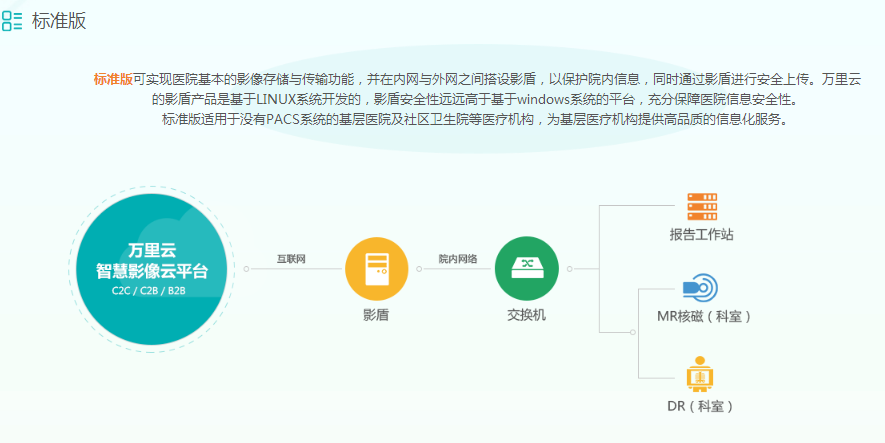The image size is (885, 443).
Task: Click the MR核磁（科室）label
Action: (704, 317)
